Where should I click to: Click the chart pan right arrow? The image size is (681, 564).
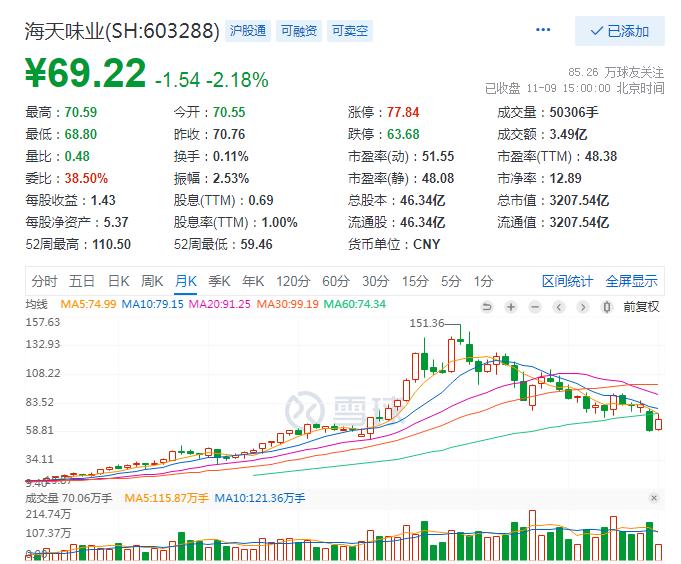click(583, 307)
